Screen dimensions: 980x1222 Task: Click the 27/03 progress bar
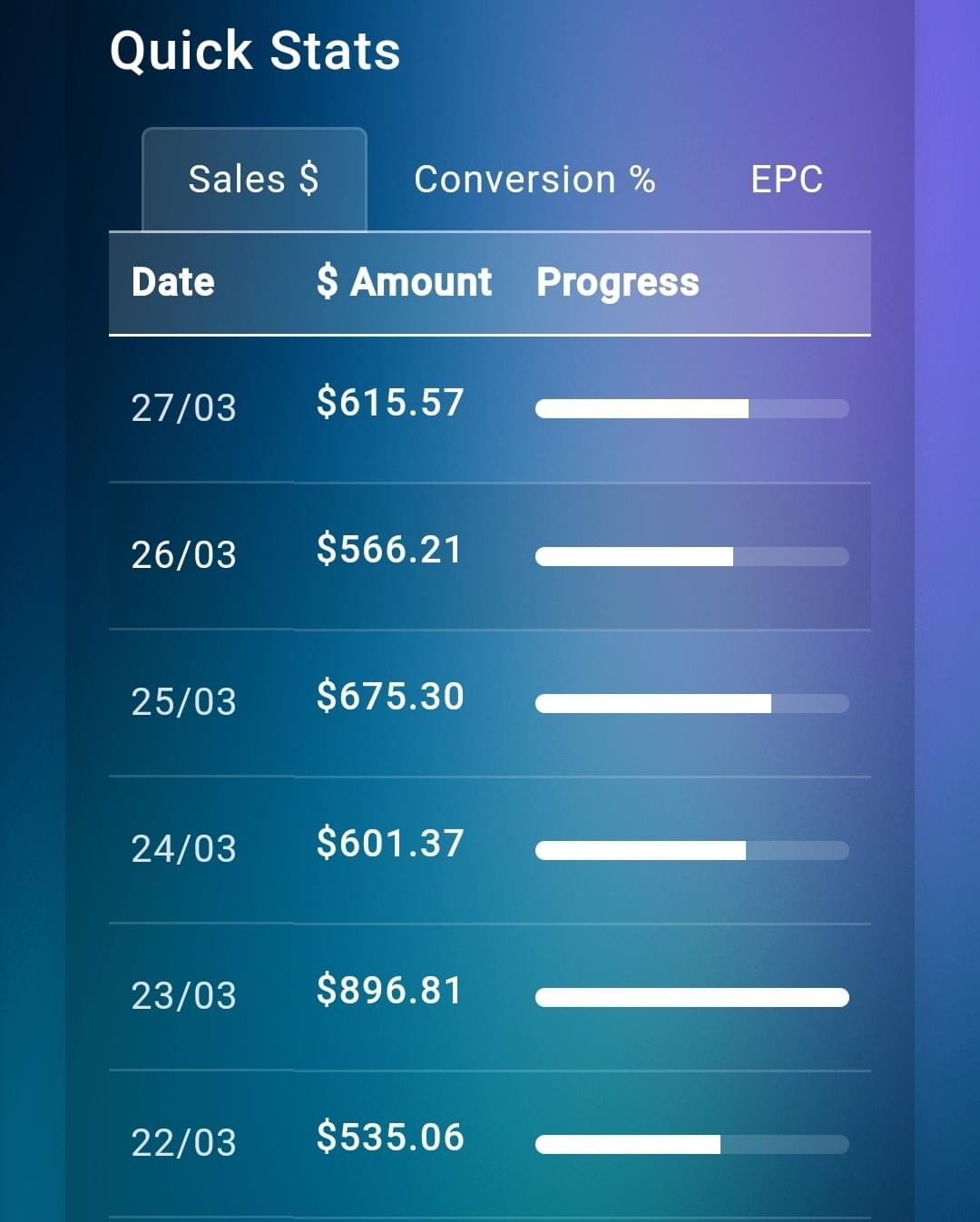[691, 409]
